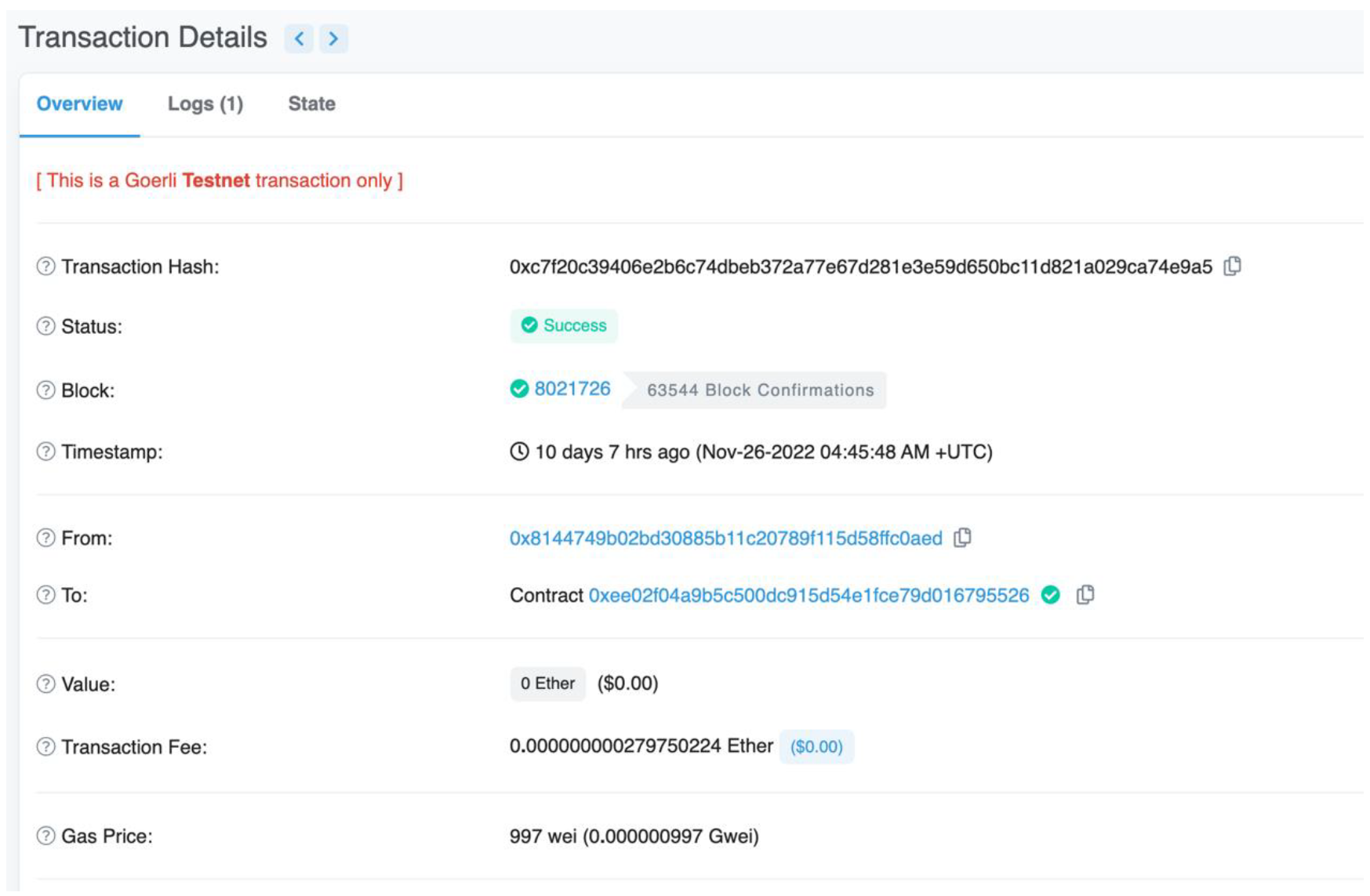Copy the To contract address

(1085, 595)
